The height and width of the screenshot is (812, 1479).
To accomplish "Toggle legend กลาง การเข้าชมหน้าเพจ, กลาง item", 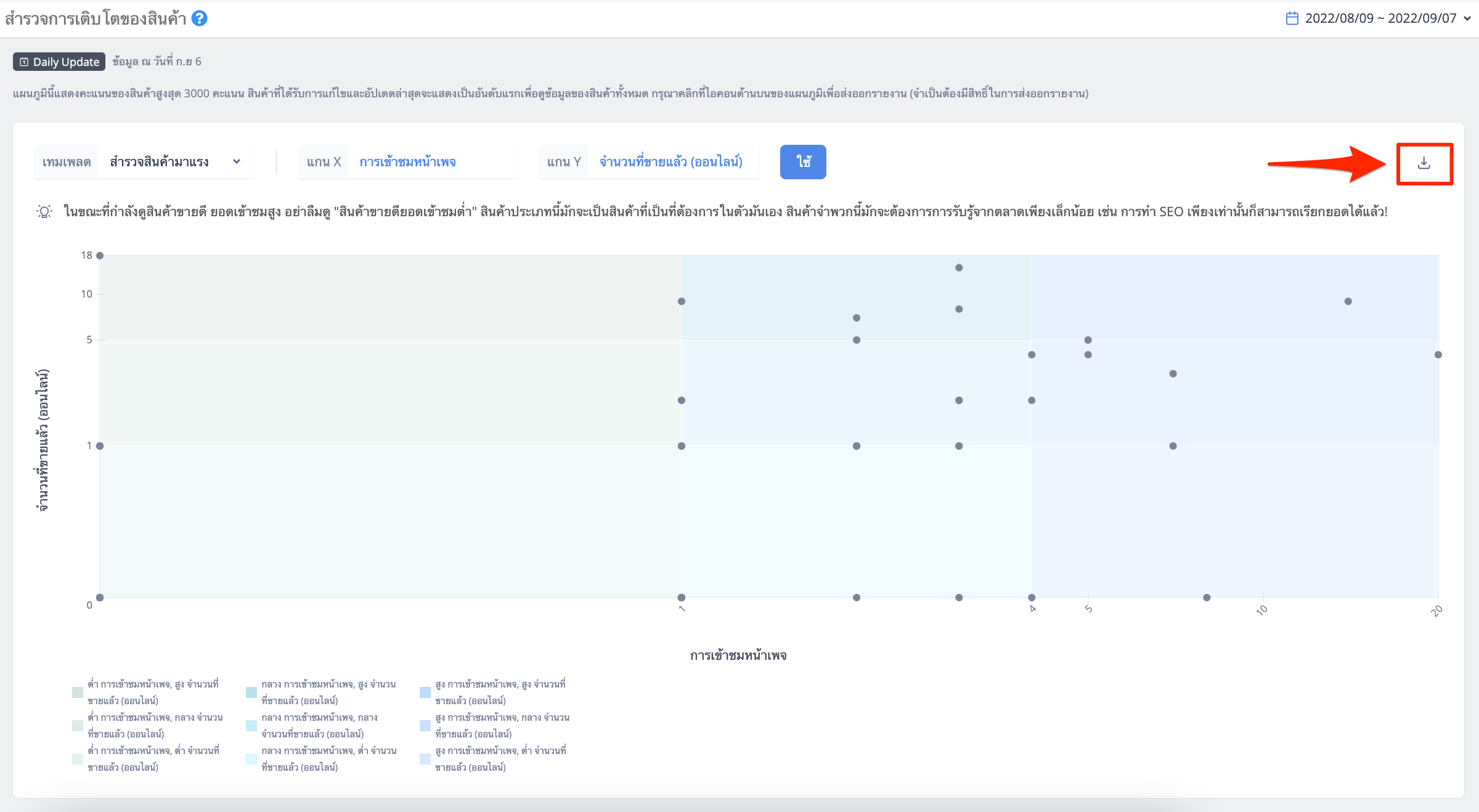I will pos(320,726).
